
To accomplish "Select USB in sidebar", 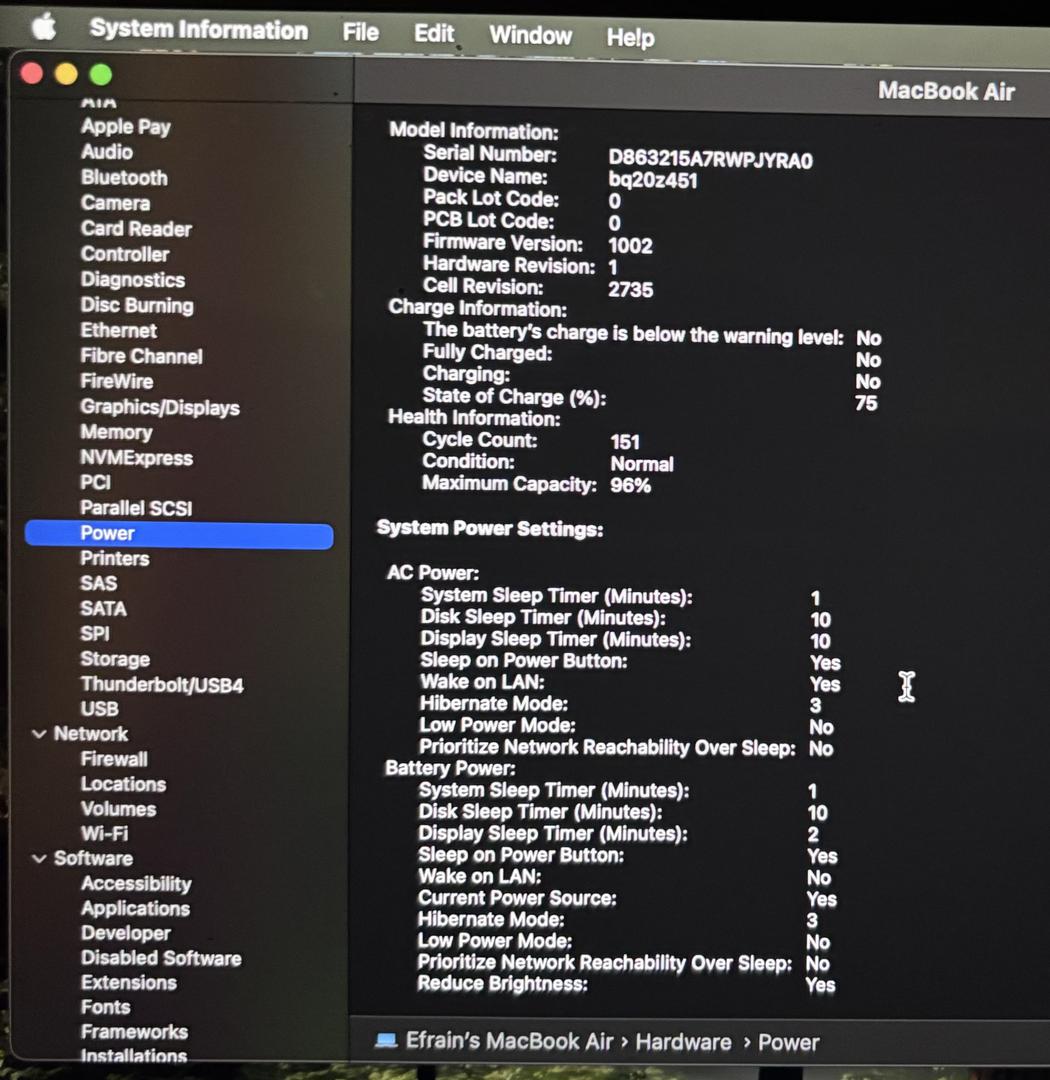I will [x=99, y=709].
